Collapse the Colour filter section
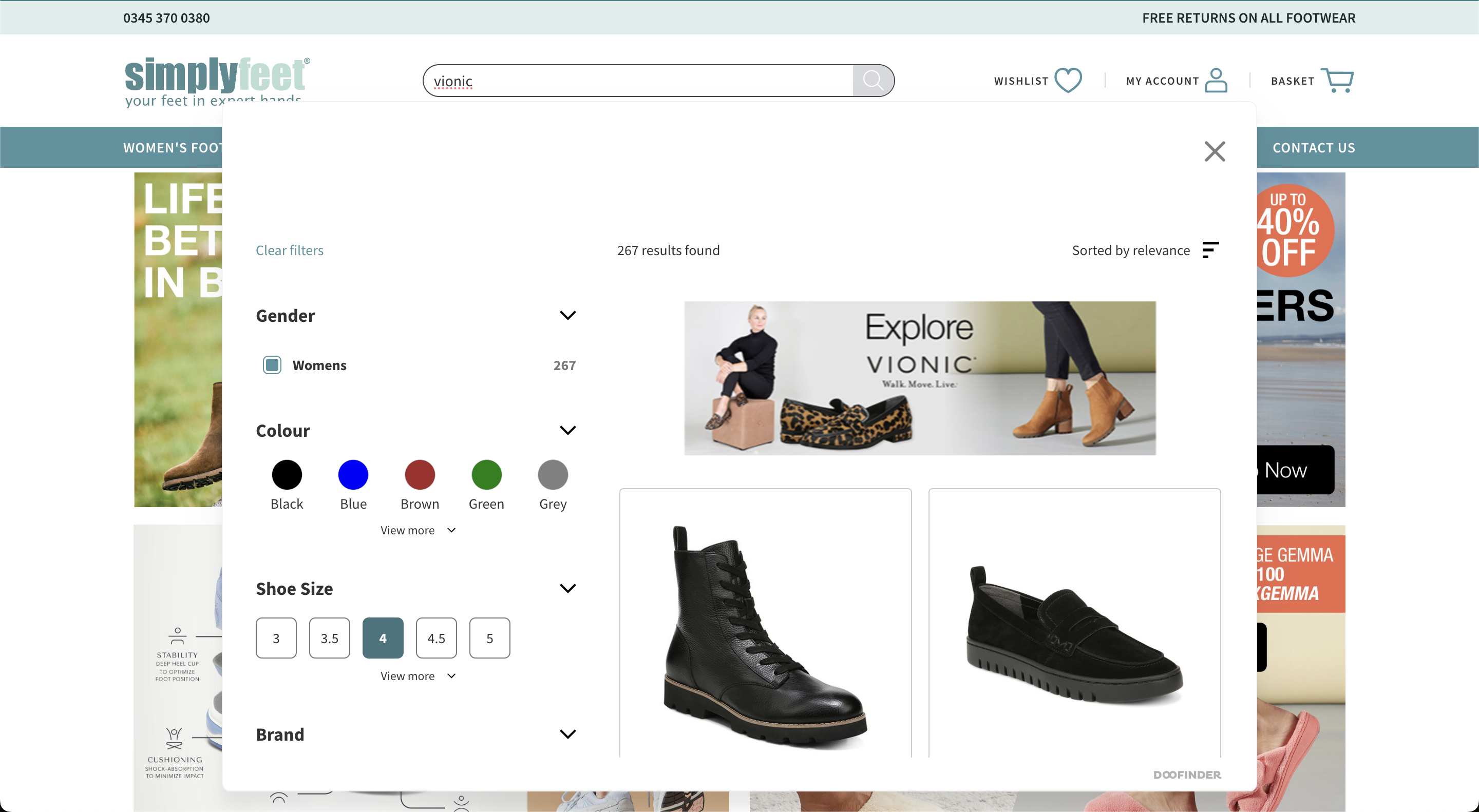 pyautogui.click(x=567, y=430)
